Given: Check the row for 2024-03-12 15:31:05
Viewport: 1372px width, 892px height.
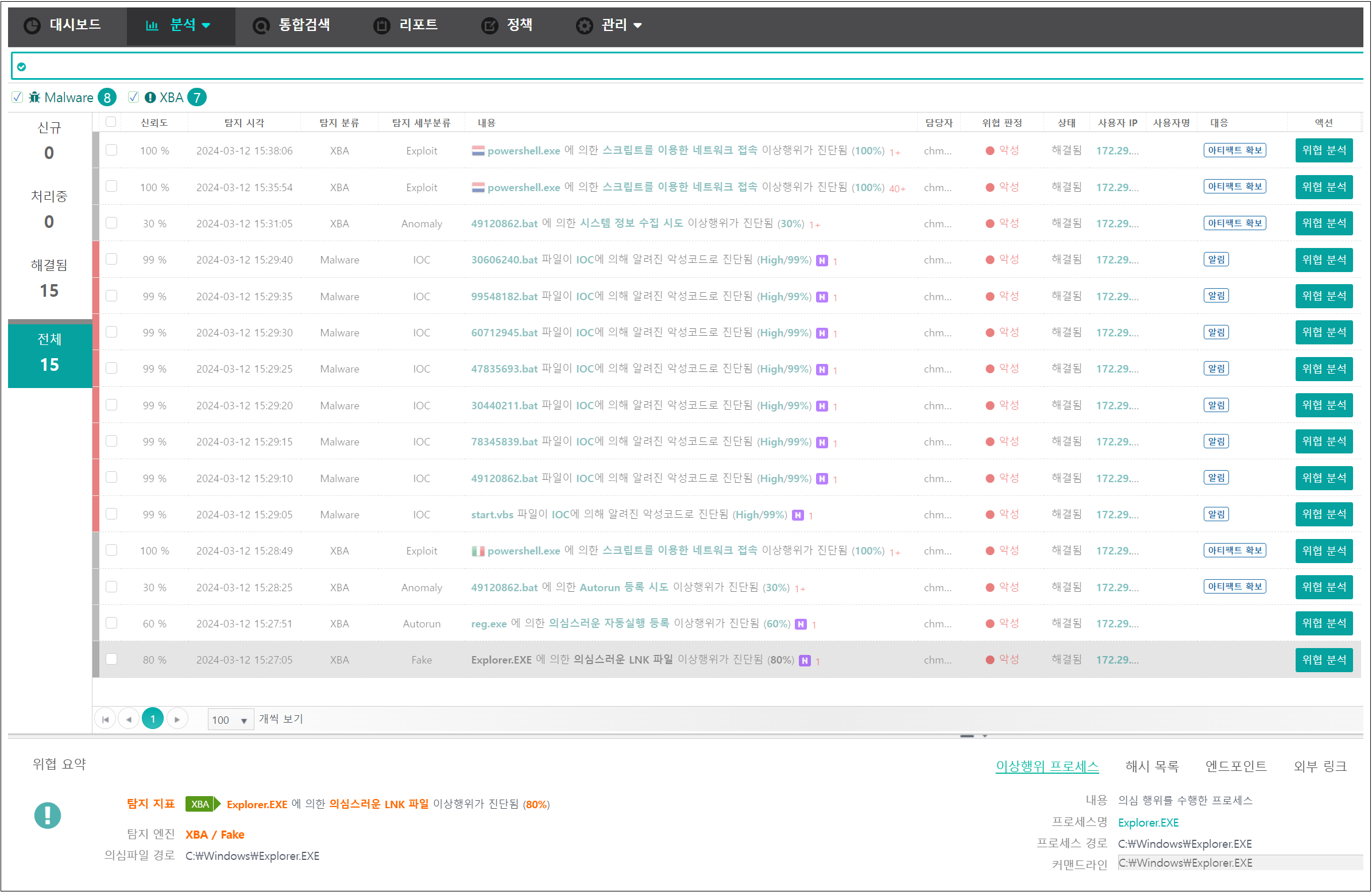Looking at the screenshot, I should pos(111,223).
